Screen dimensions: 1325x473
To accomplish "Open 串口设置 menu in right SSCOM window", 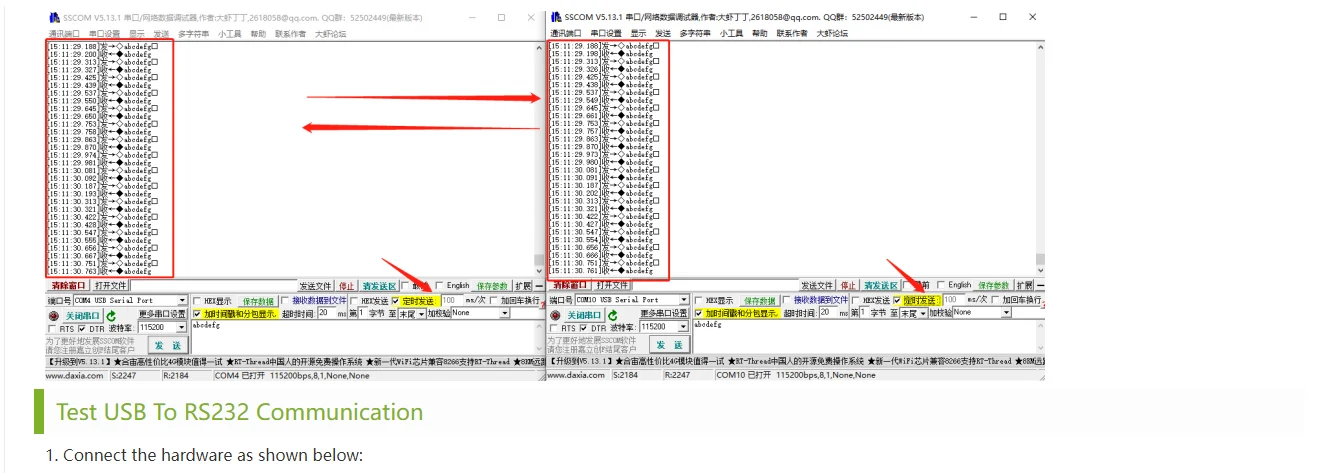I will click(606, 33).
